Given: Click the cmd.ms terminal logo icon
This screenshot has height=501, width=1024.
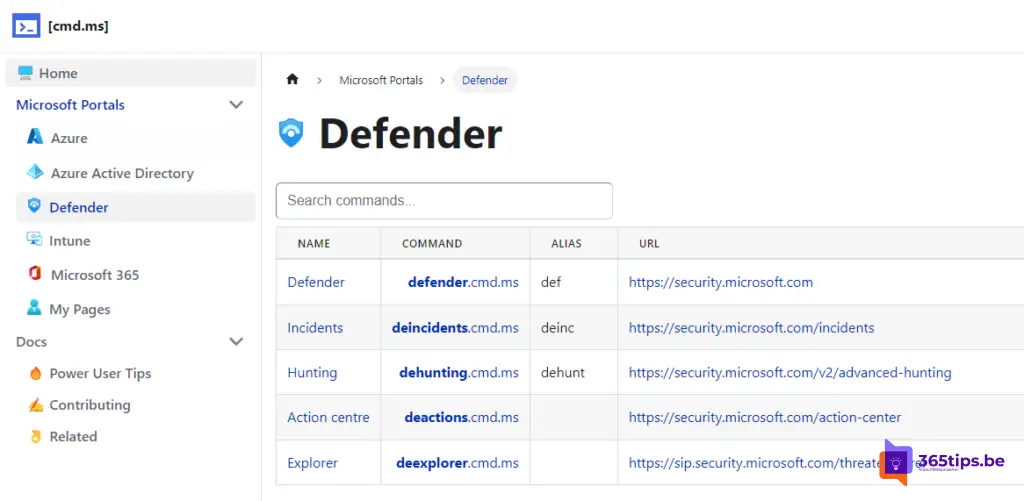Looking at the screenshot, I should [26, 26].
